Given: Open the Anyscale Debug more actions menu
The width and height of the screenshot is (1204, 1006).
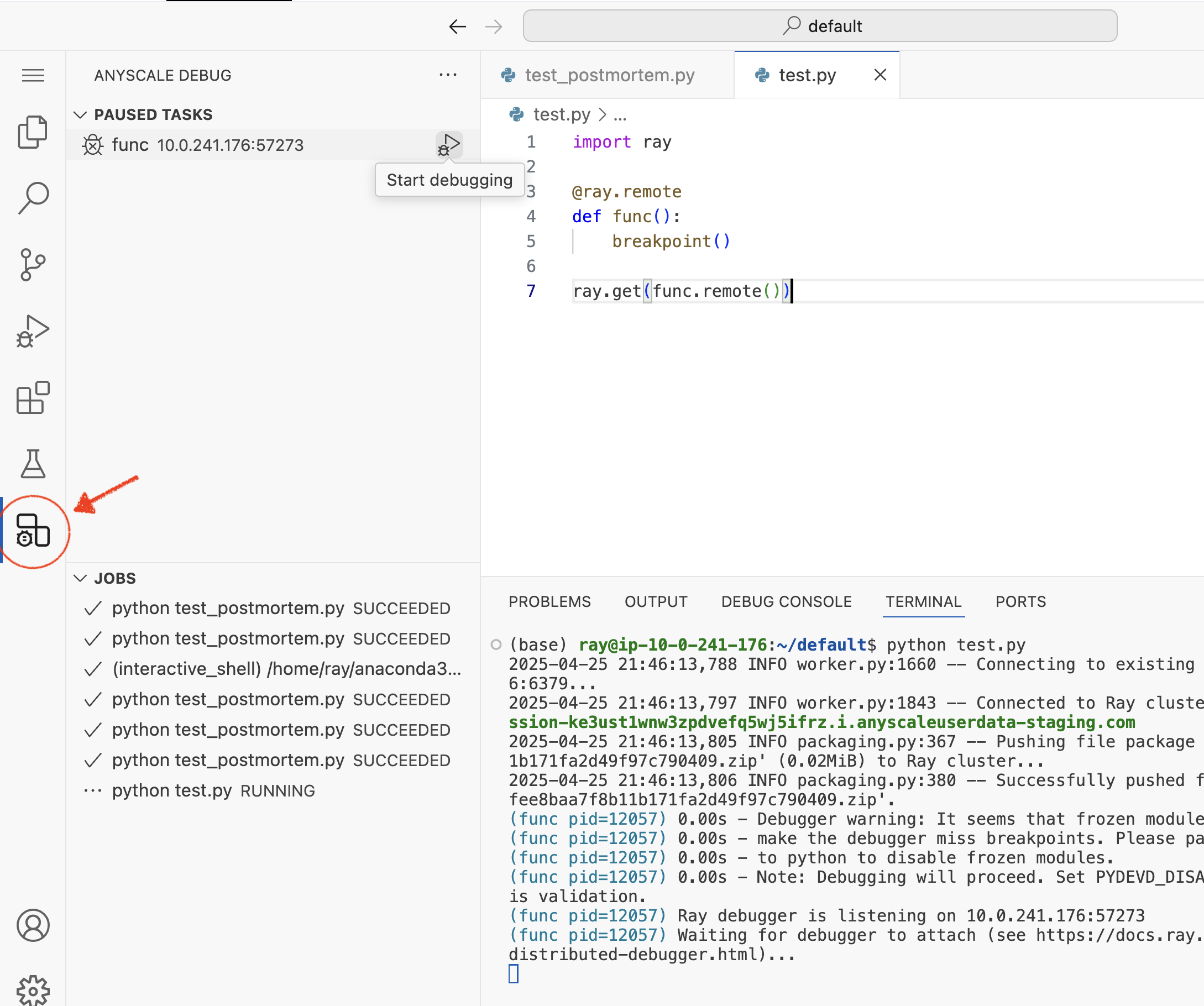Looking at the screenshot, I should [448, 75].
